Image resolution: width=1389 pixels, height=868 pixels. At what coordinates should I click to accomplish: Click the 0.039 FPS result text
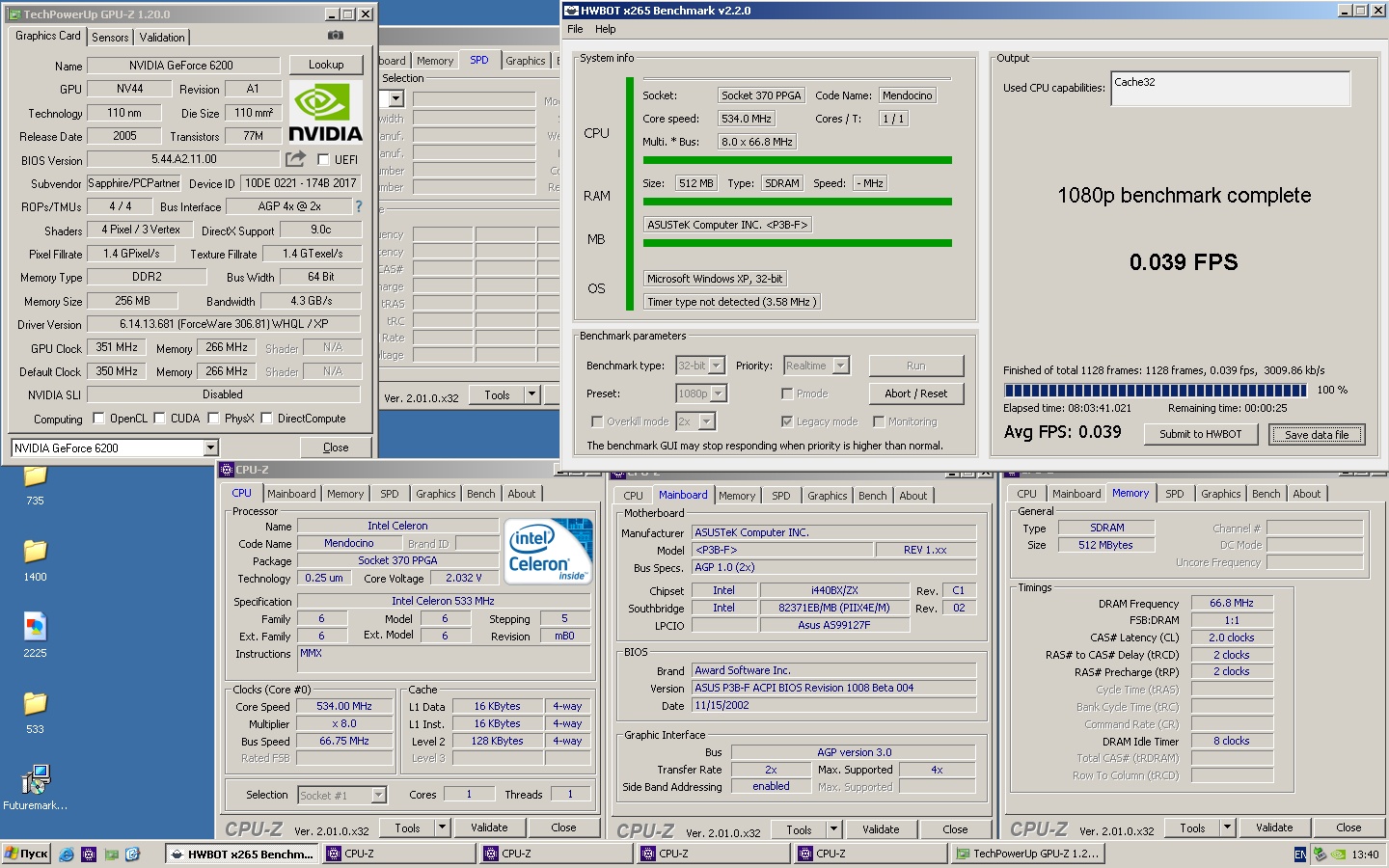coord(1184,262)
